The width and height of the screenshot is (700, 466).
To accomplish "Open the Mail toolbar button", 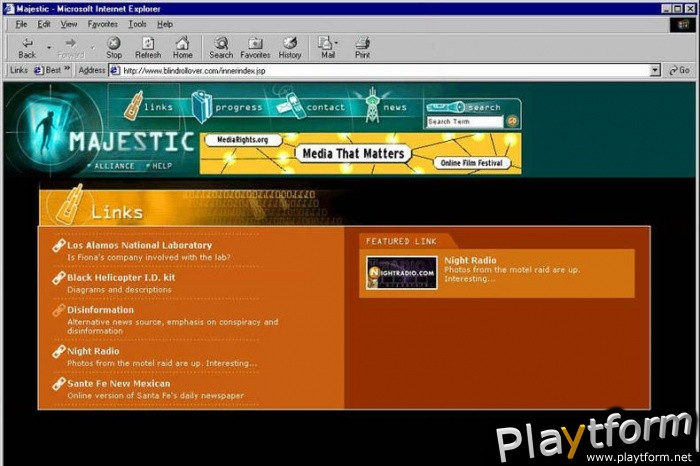I will (x=327, y=48).
